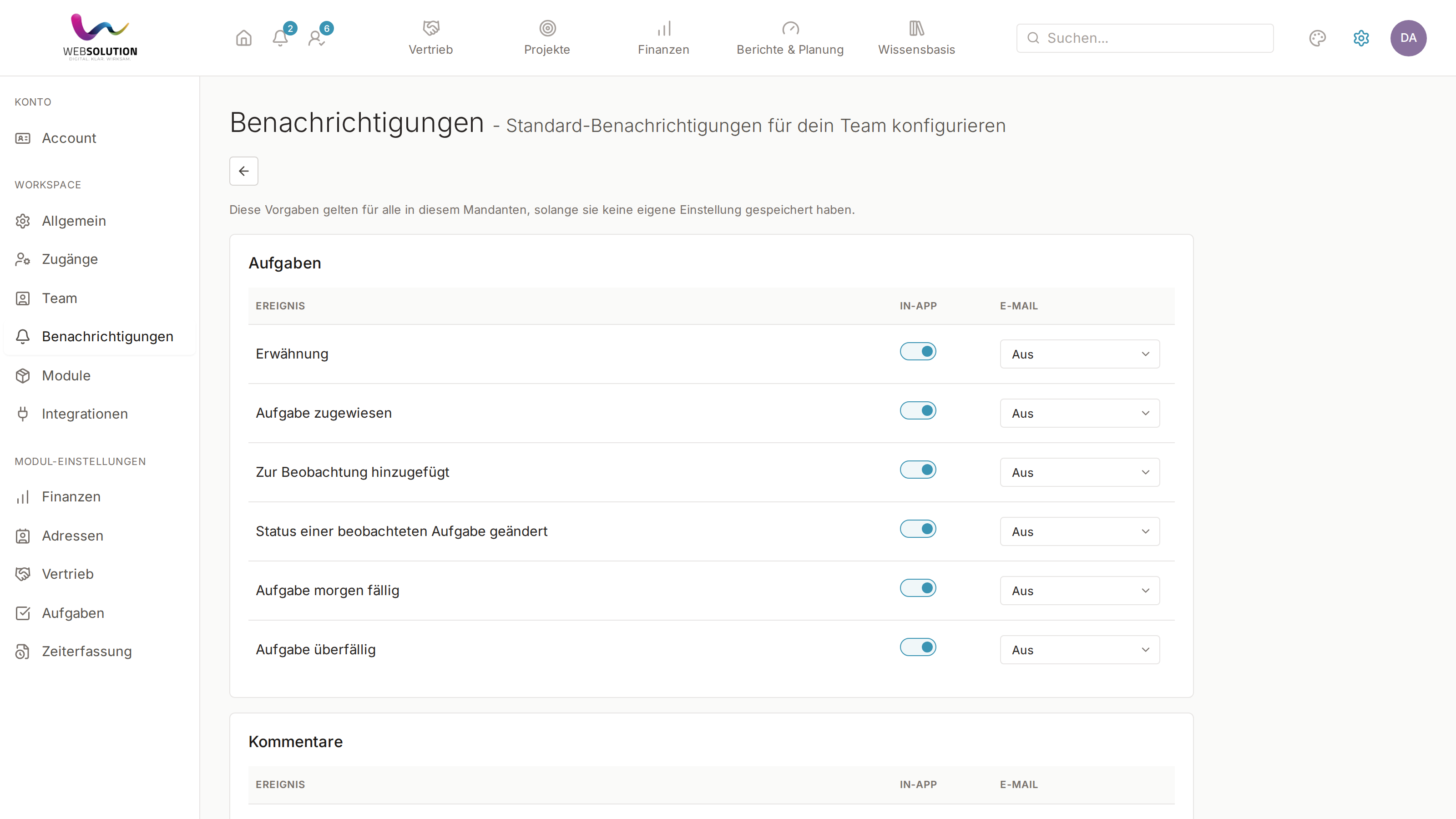Click the Vertrieb handshake icon in top navigation
This screenshot has width=1456, height=819.
pyautogui.click(x=431, y=28)
